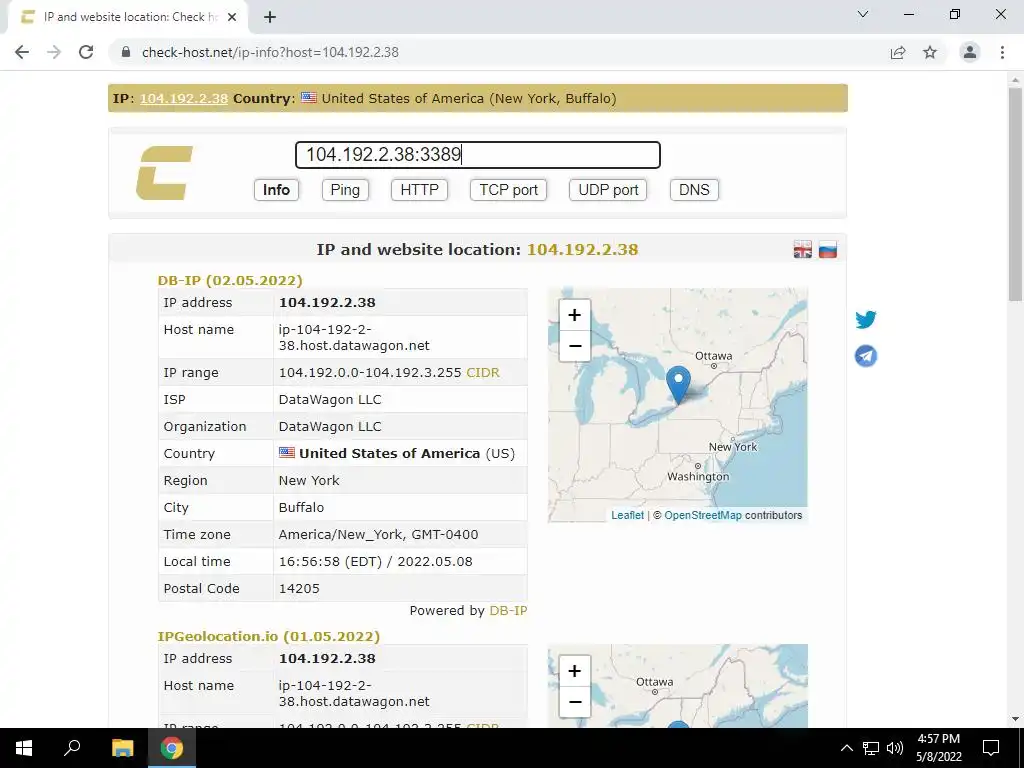The image size is (1024, 768).
Task: Click the check-host gold logo
Action: click(164, 173)
